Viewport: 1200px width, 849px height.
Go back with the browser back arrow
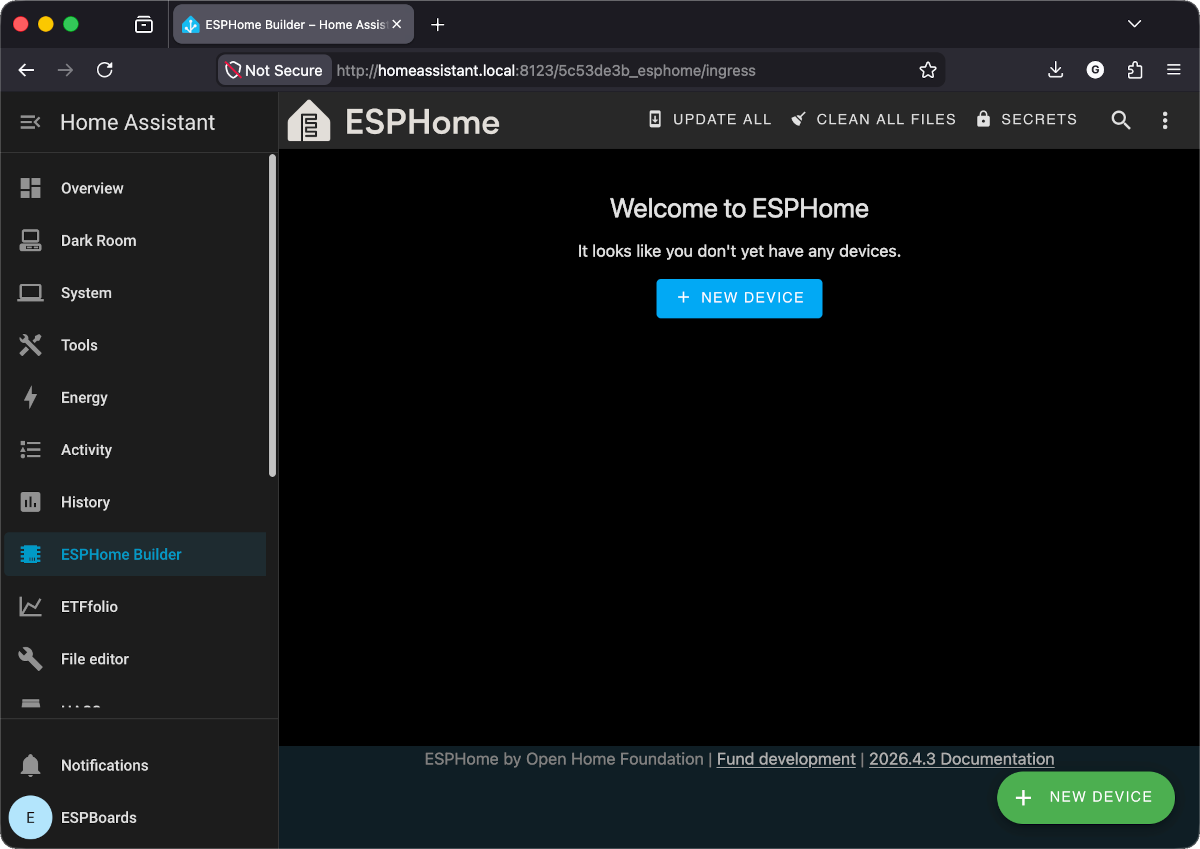(x=27, y=70)
